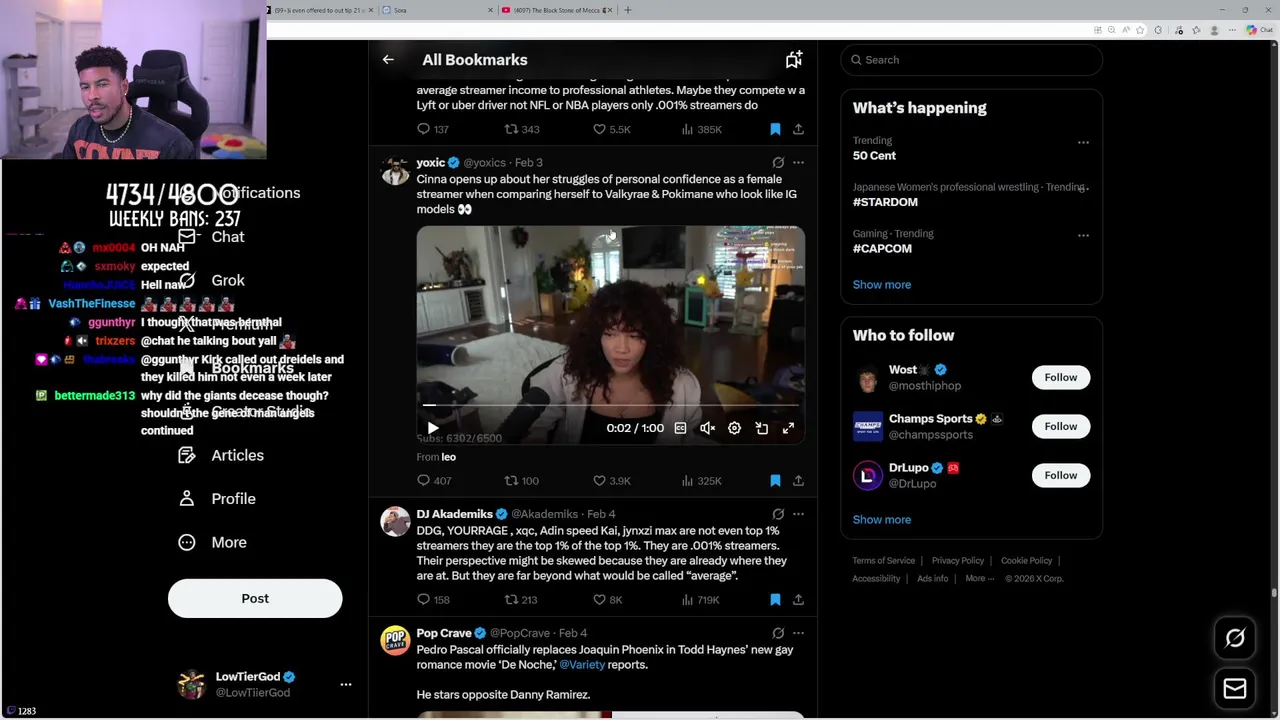Go back with the All Bookmarks arrow
This screenshot has height=720, width=1280.
click(x=388, y=60)
